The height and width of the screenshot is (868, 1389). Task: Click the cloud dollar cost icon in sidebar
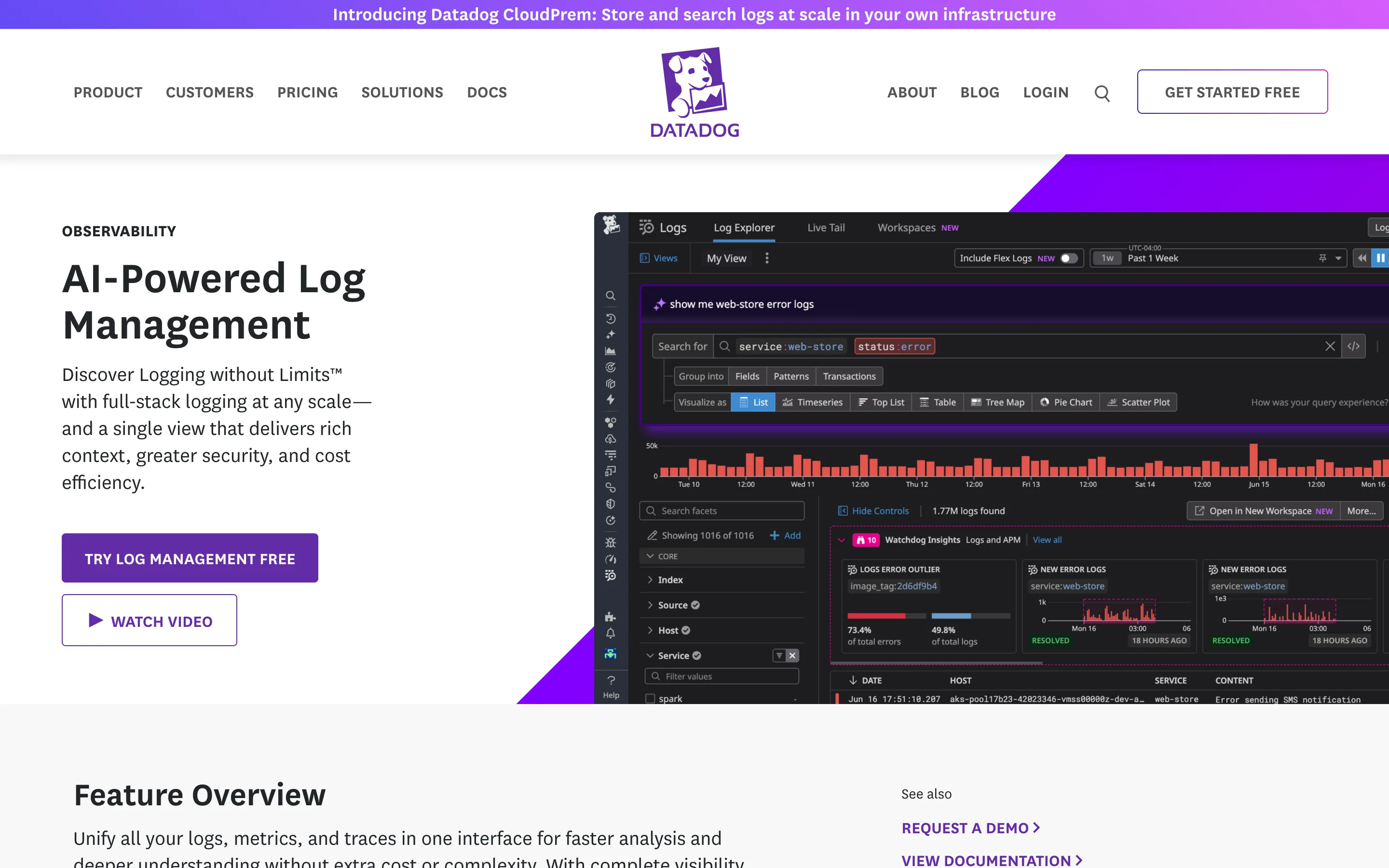pyautogui.click(x=611, y=439)
